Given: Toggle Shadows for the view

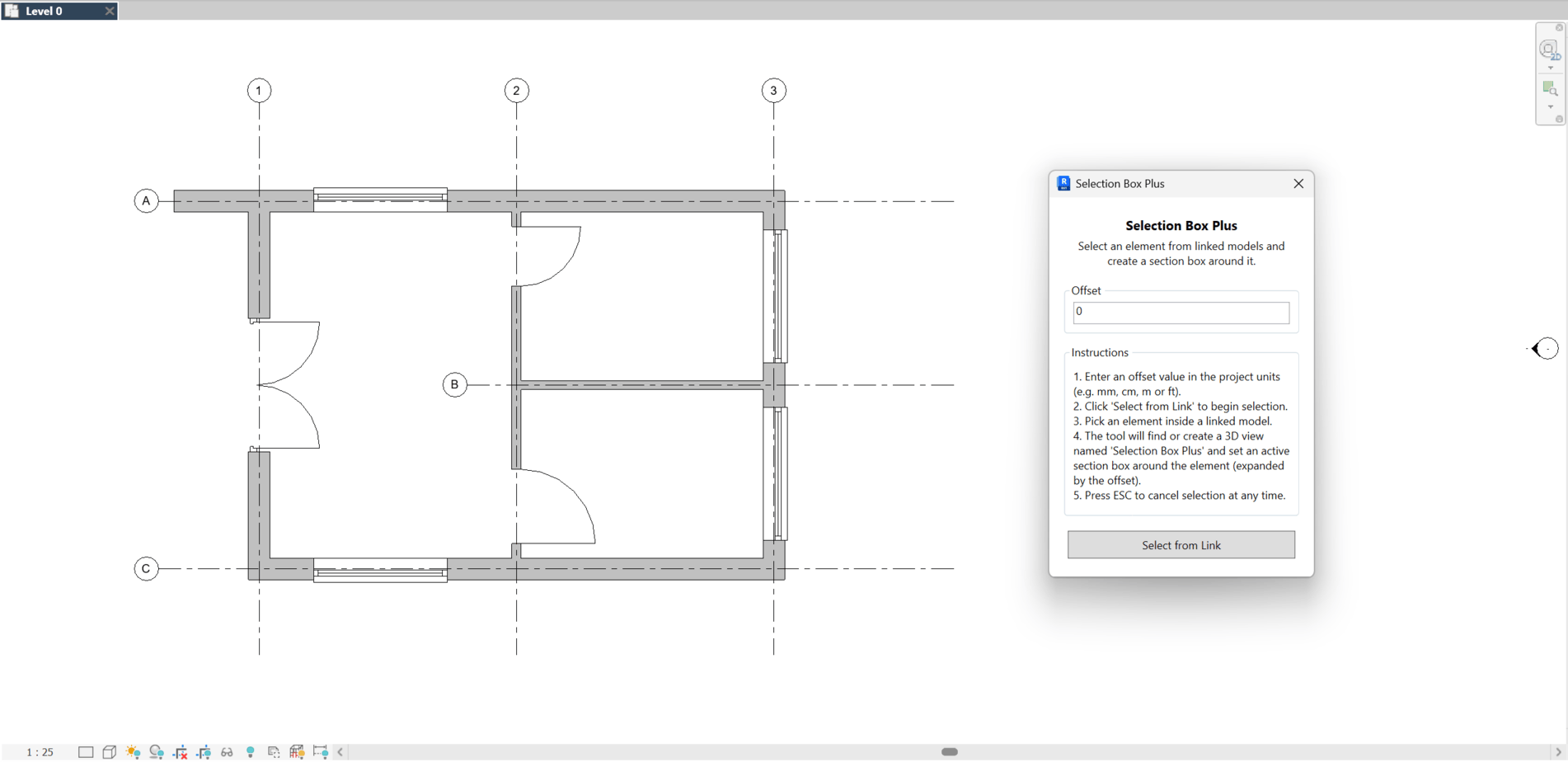Looking at the screenshot, I should 157,751.
